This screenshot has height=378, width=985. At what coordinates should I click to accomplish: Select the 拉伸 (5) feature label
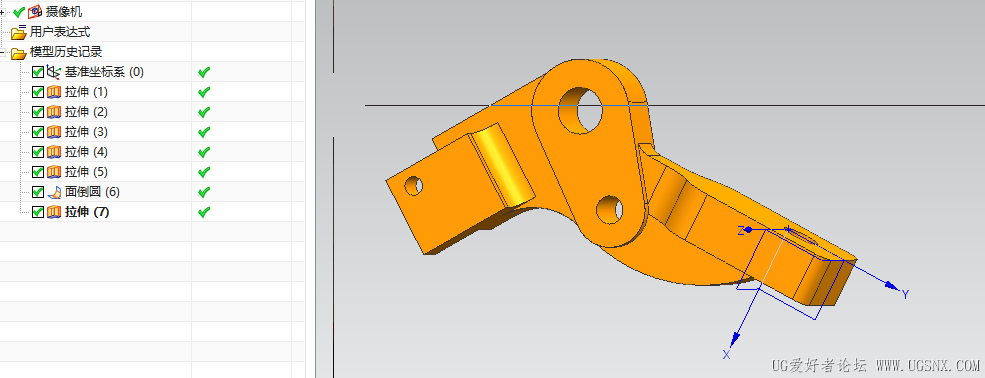pos(87,172)
